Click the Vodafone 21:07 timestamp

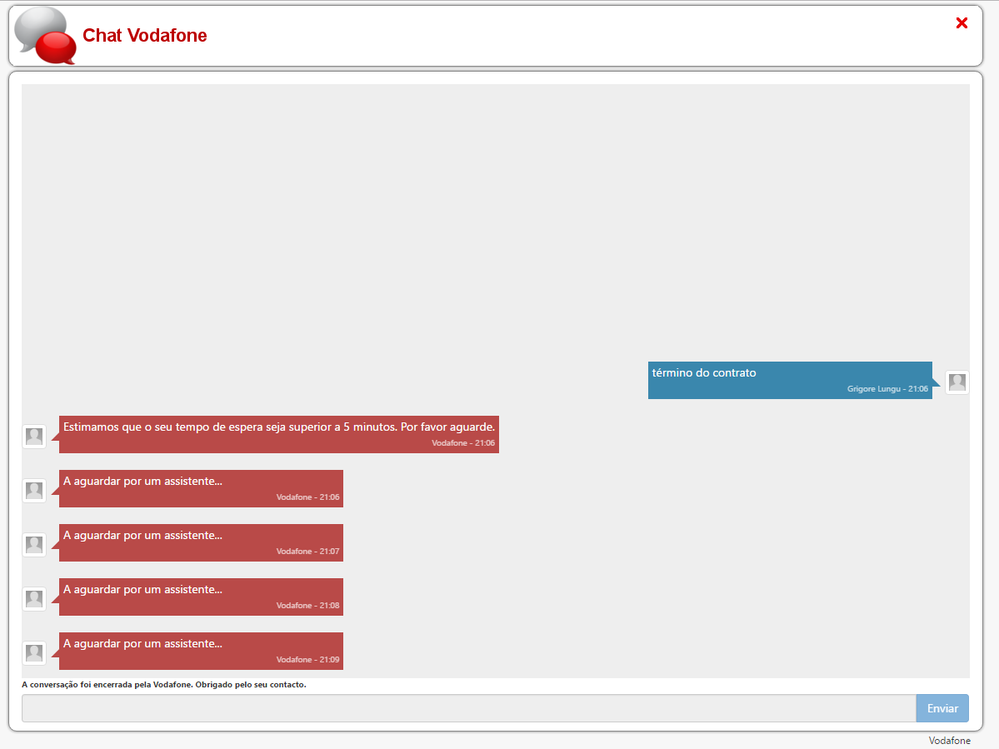click(x=306, y=551)
